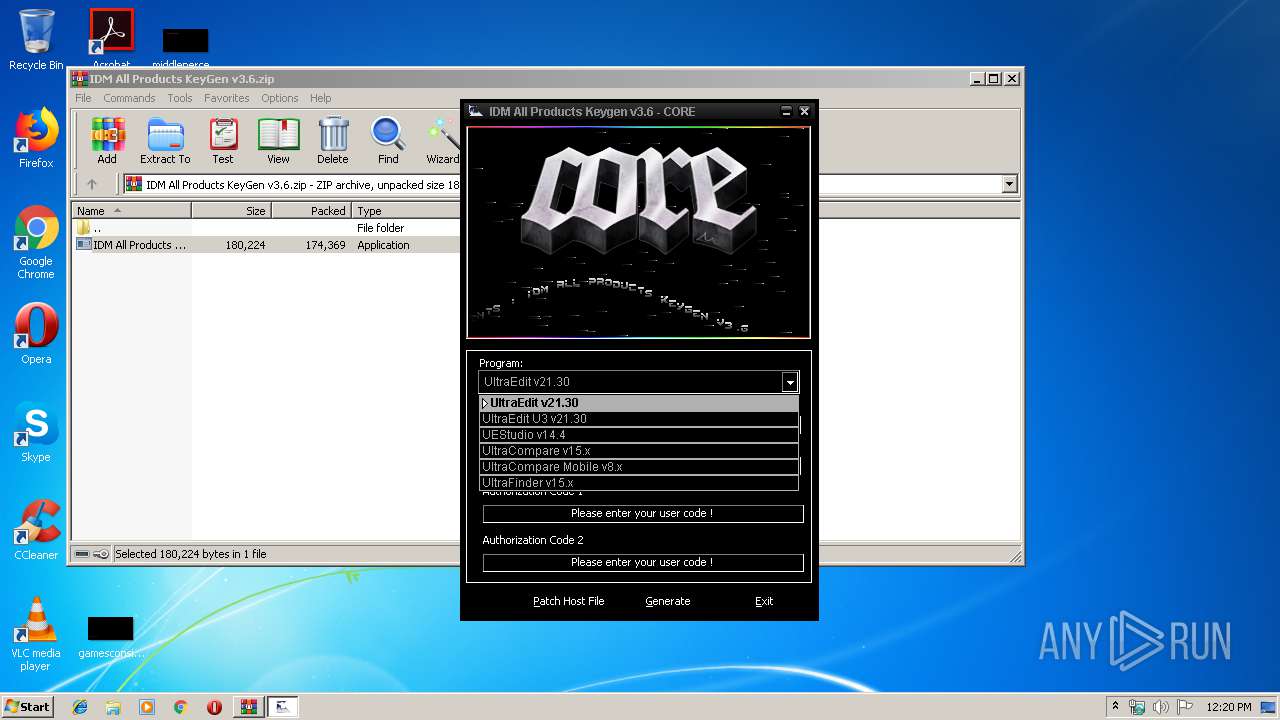Image resolution: width=1280 pixels, height=720 pixels.
Task: Select UltraCompare v15.x option
Action: coord(639,451)
